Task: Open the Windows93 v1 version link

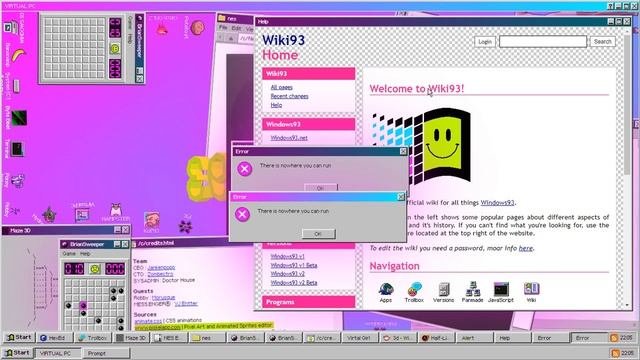Action: (x=287, y=256)
